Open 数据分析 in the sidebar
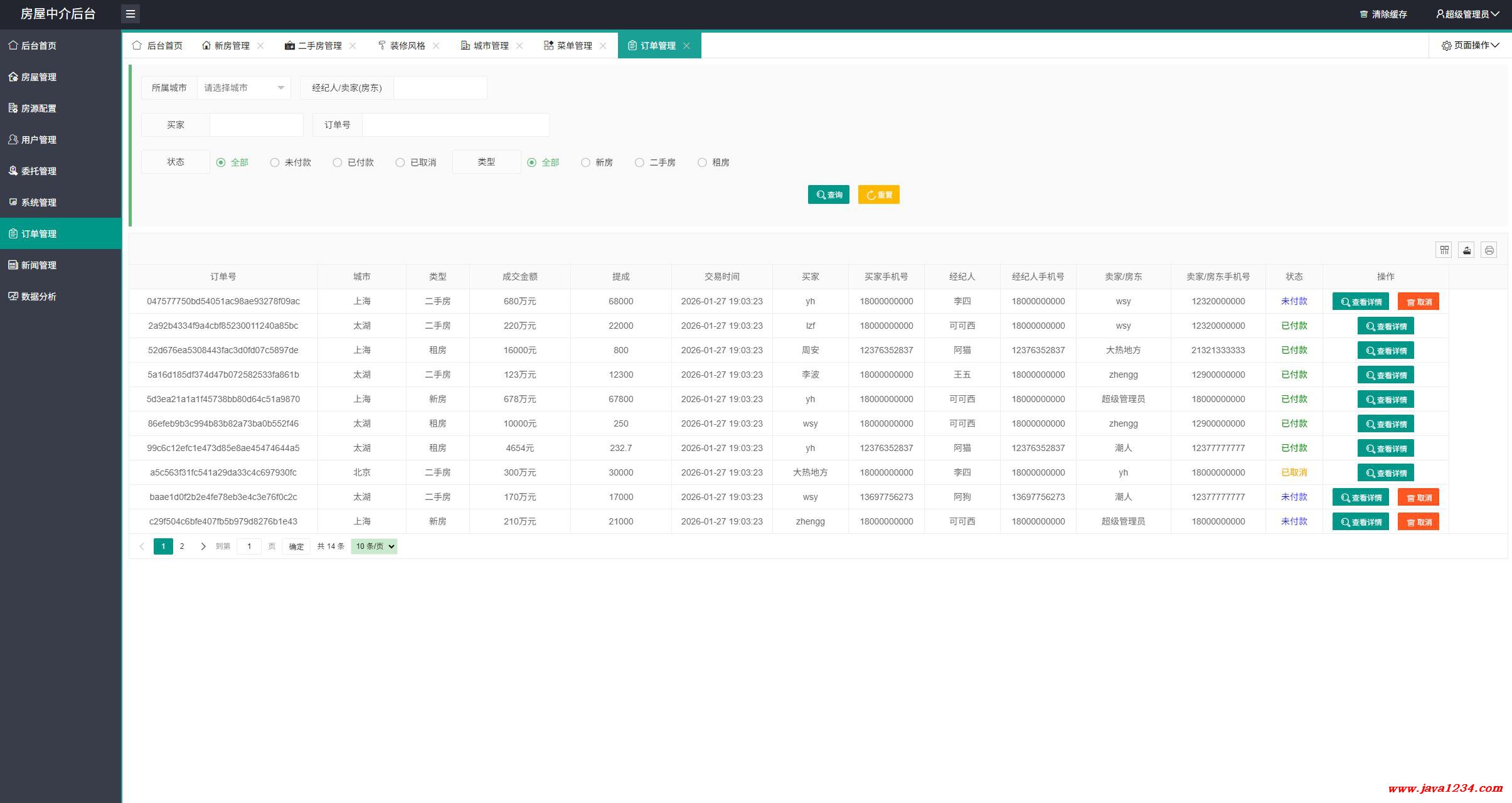Image resolution: width=1512 pixels, height=803 pixels. pos(39,297)
